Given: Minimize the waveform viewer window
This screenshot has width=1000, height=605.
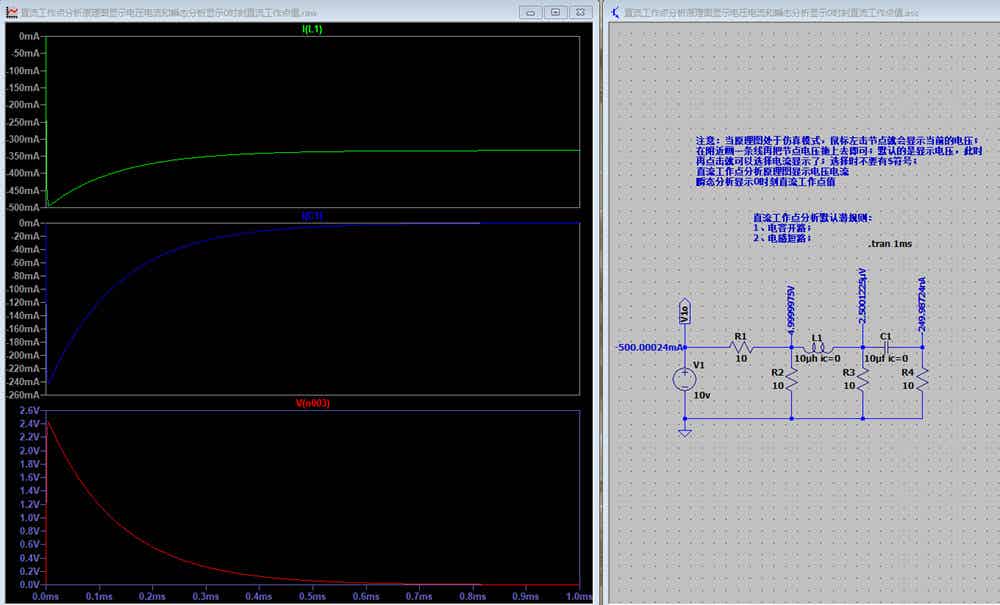Looking at the screenshot, I should 531,12.
